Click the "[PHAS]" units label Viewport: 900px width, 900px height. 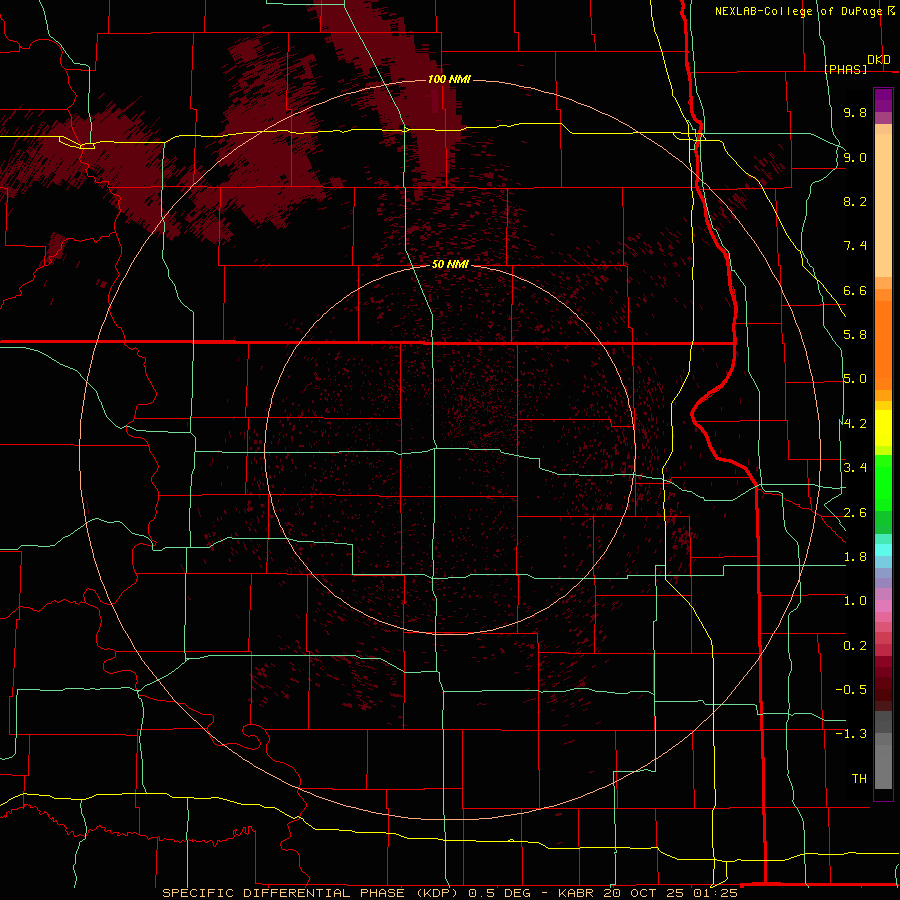846,69
